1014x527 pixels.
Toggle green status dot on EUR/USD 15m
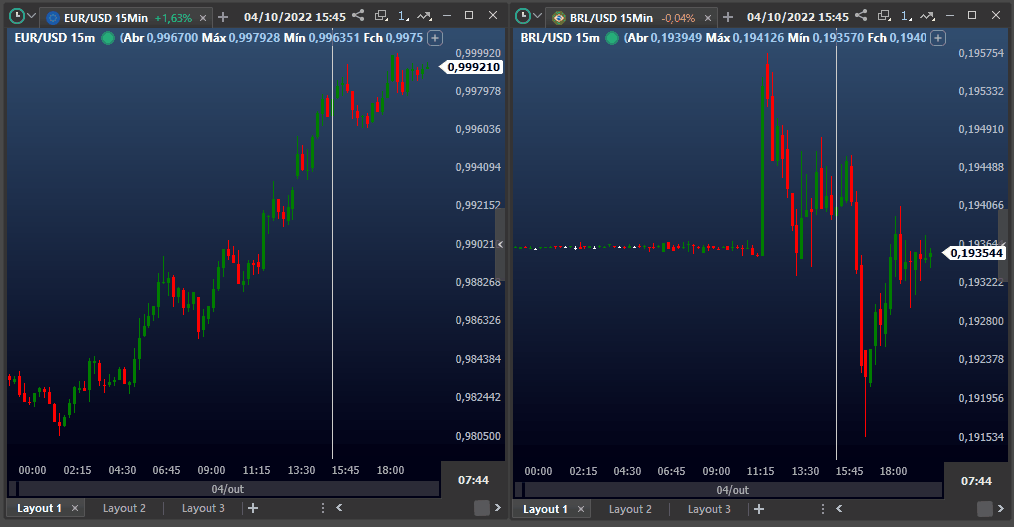point(108,37)
